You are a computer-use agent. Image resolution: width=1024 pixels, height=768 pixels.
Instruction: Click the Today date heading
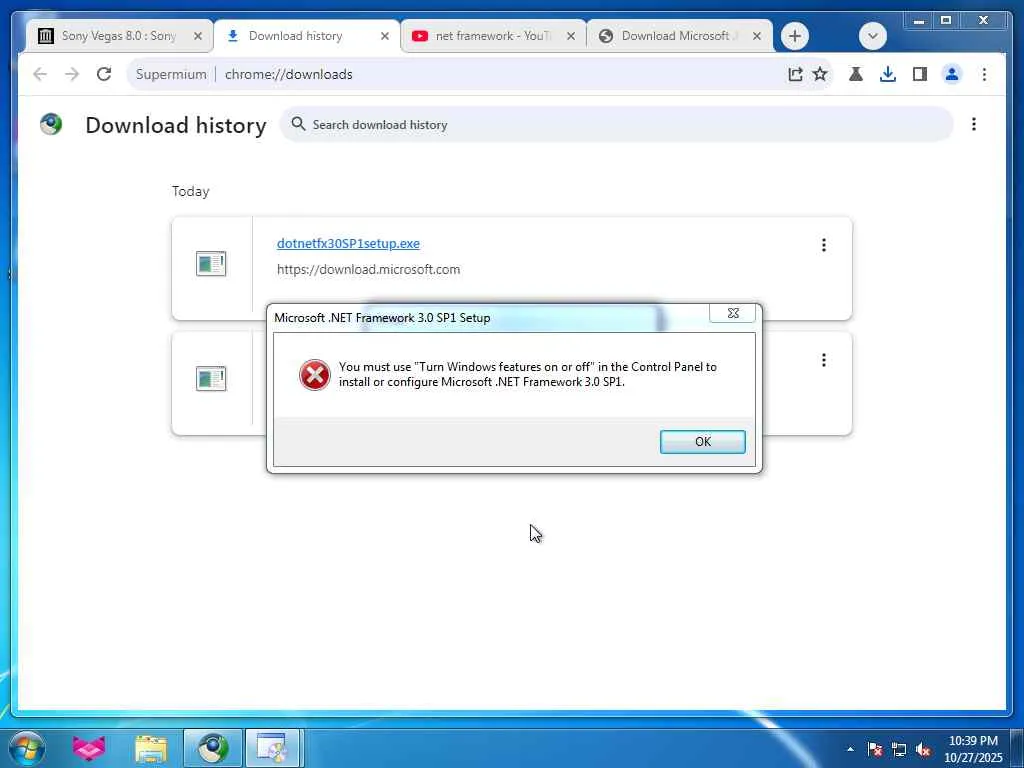(191, 191)
